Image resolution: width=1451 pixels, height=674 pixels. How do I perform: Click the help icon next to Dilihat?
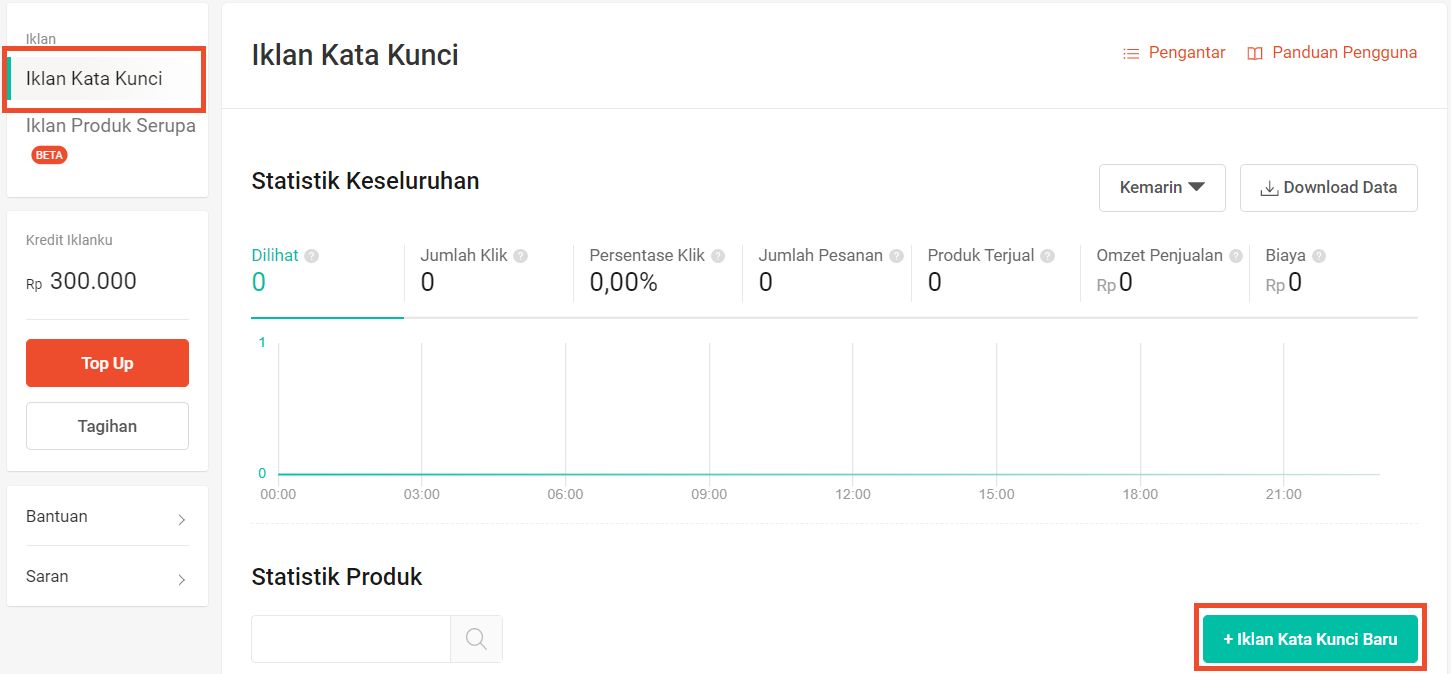click(x=312, y=256)
